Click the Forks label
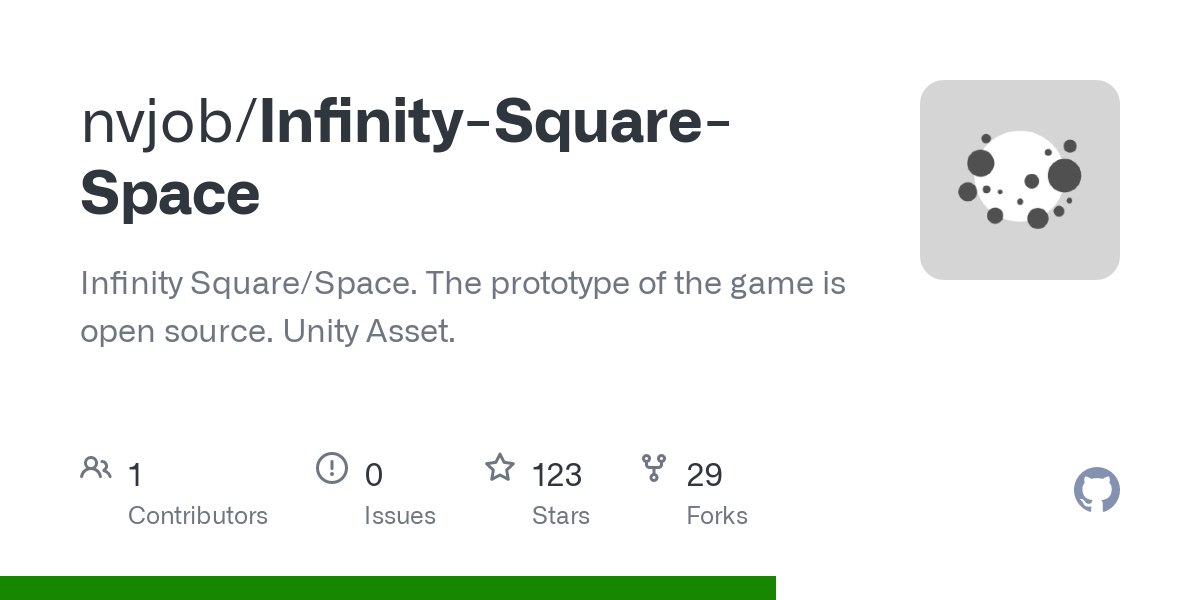 pyautogui.click(x=717, y=516)
